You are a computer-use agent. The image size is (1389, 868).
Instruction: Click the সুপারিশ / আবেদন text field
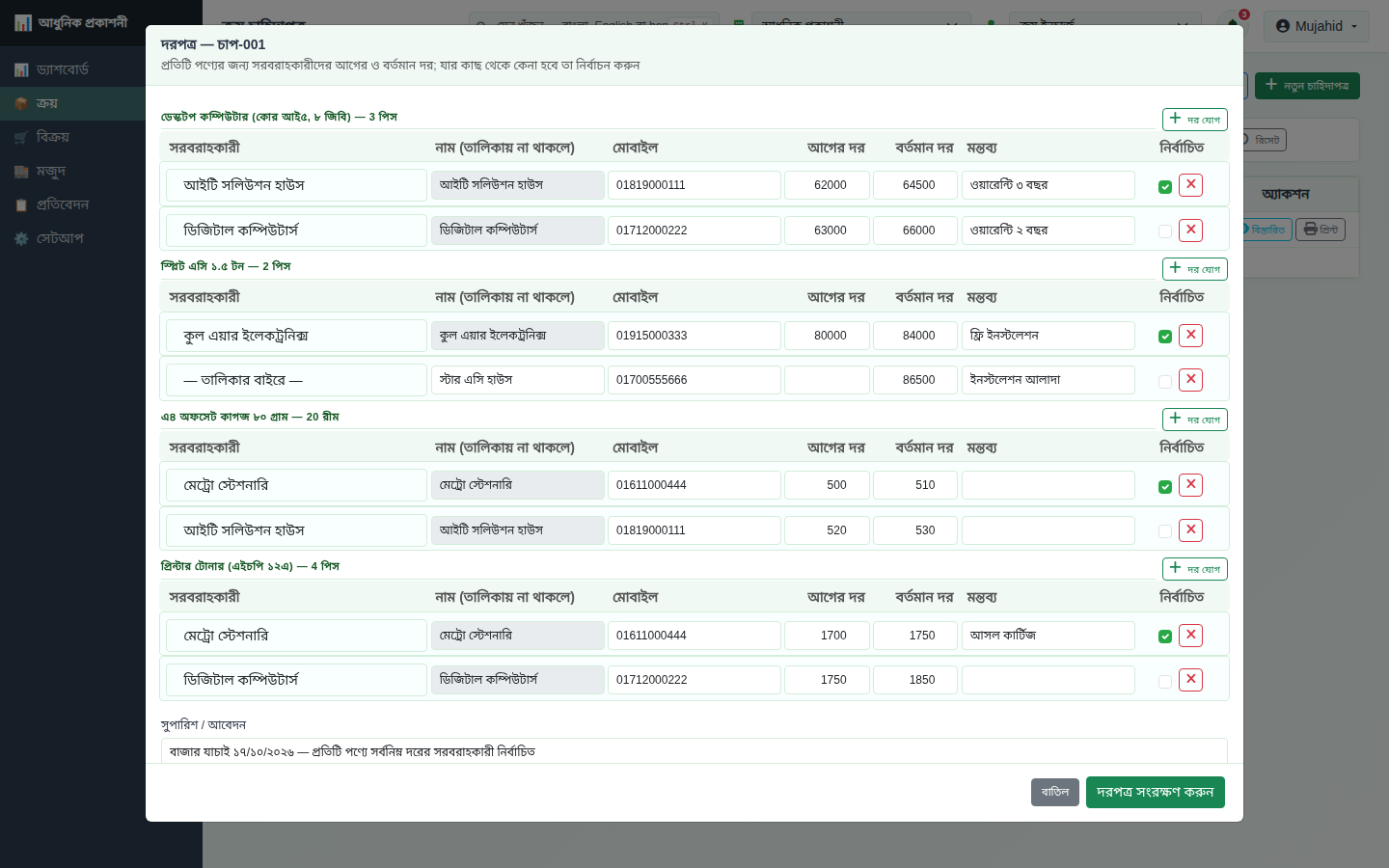[694, 751]
